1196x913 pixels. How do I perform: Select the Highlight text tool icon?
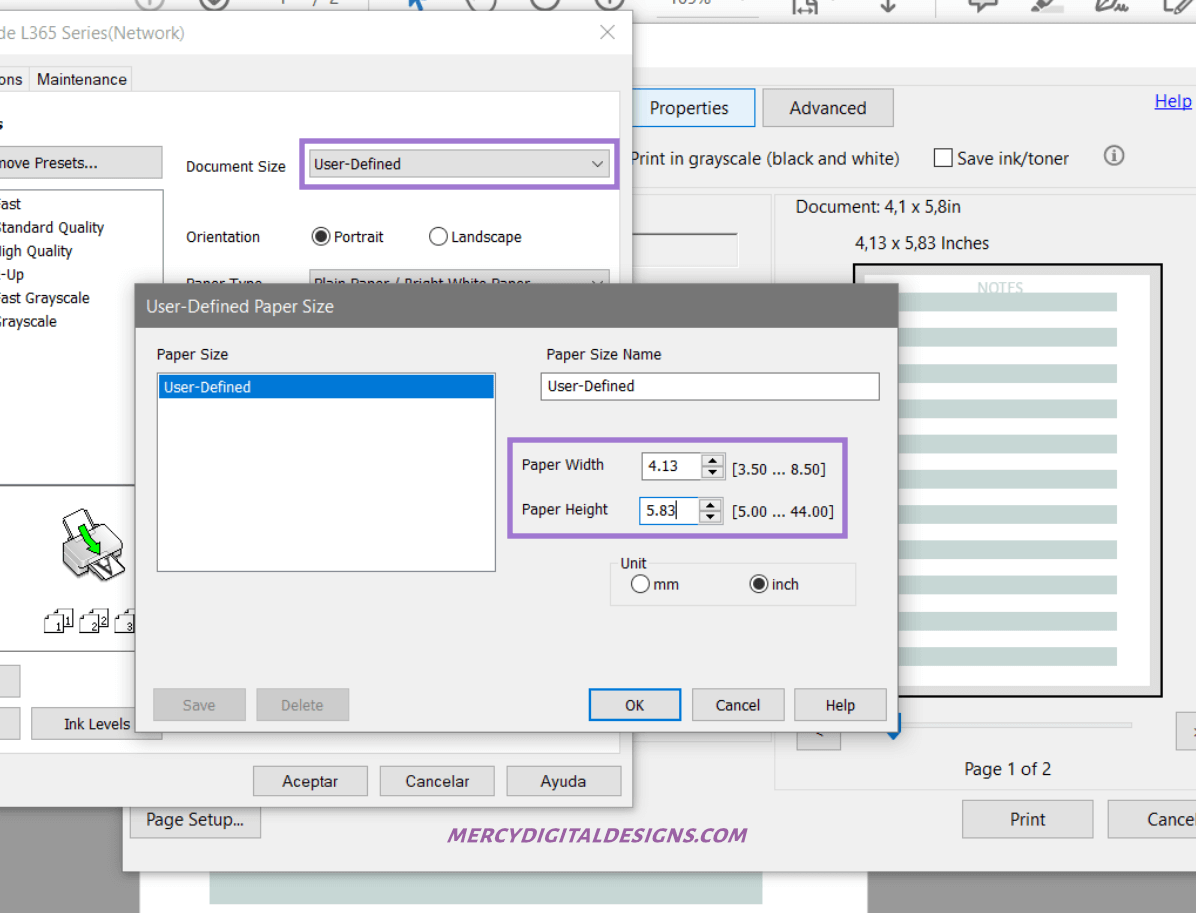[x=1045, y=5]
